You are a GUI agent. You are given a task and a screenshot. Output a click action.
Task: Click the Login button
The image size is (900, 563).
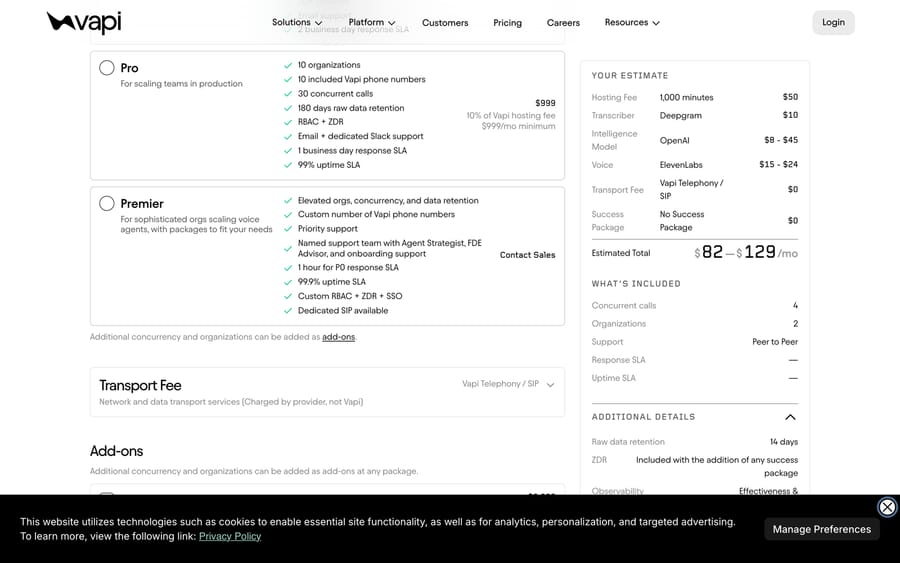(833, 22)
